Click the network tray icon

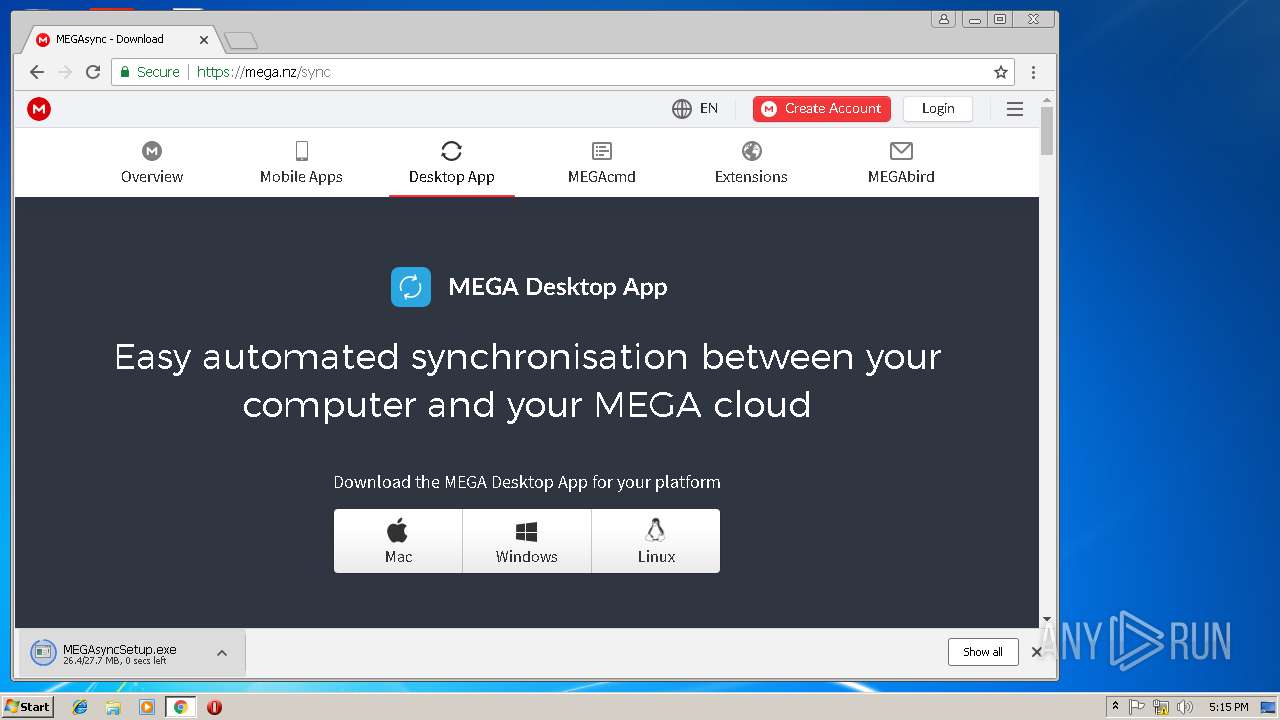pyautogui.click(x=1161, y=707)
